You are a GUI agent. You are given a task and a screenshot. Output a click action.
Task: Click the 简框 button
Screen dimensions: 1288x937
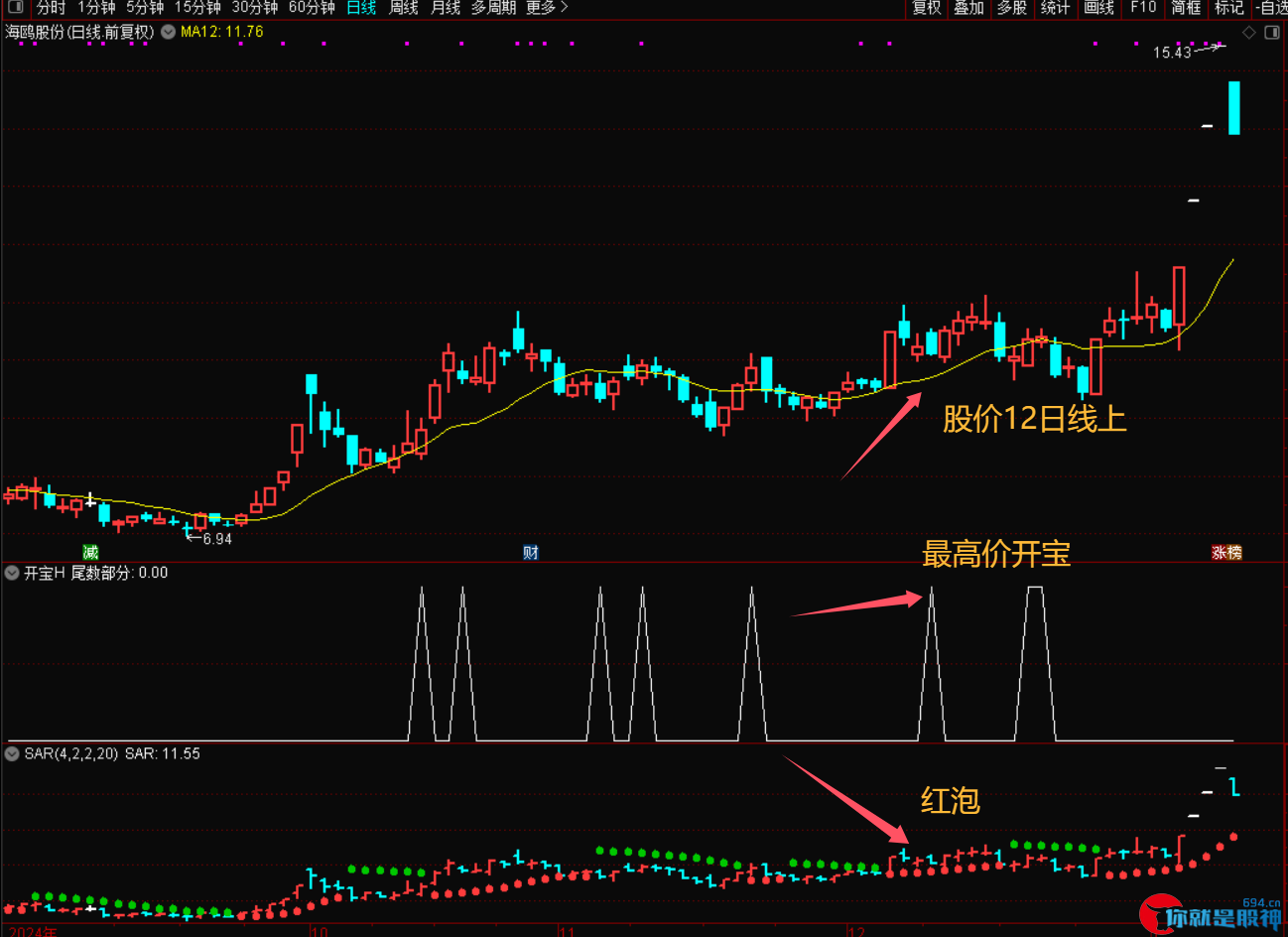click(x=1186, y=8)
